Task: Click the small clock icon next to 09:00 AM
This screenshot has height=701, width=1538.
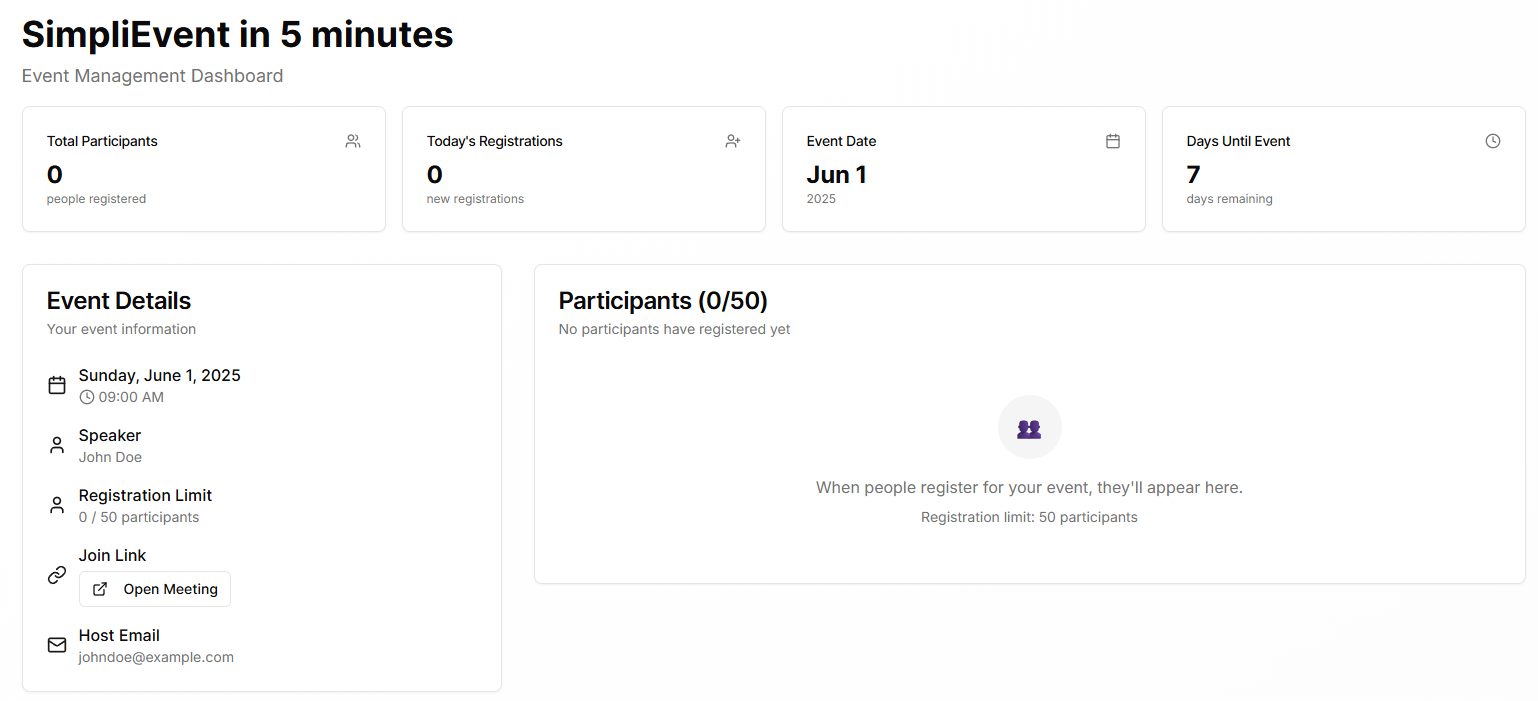Action: tap(87, 397)
